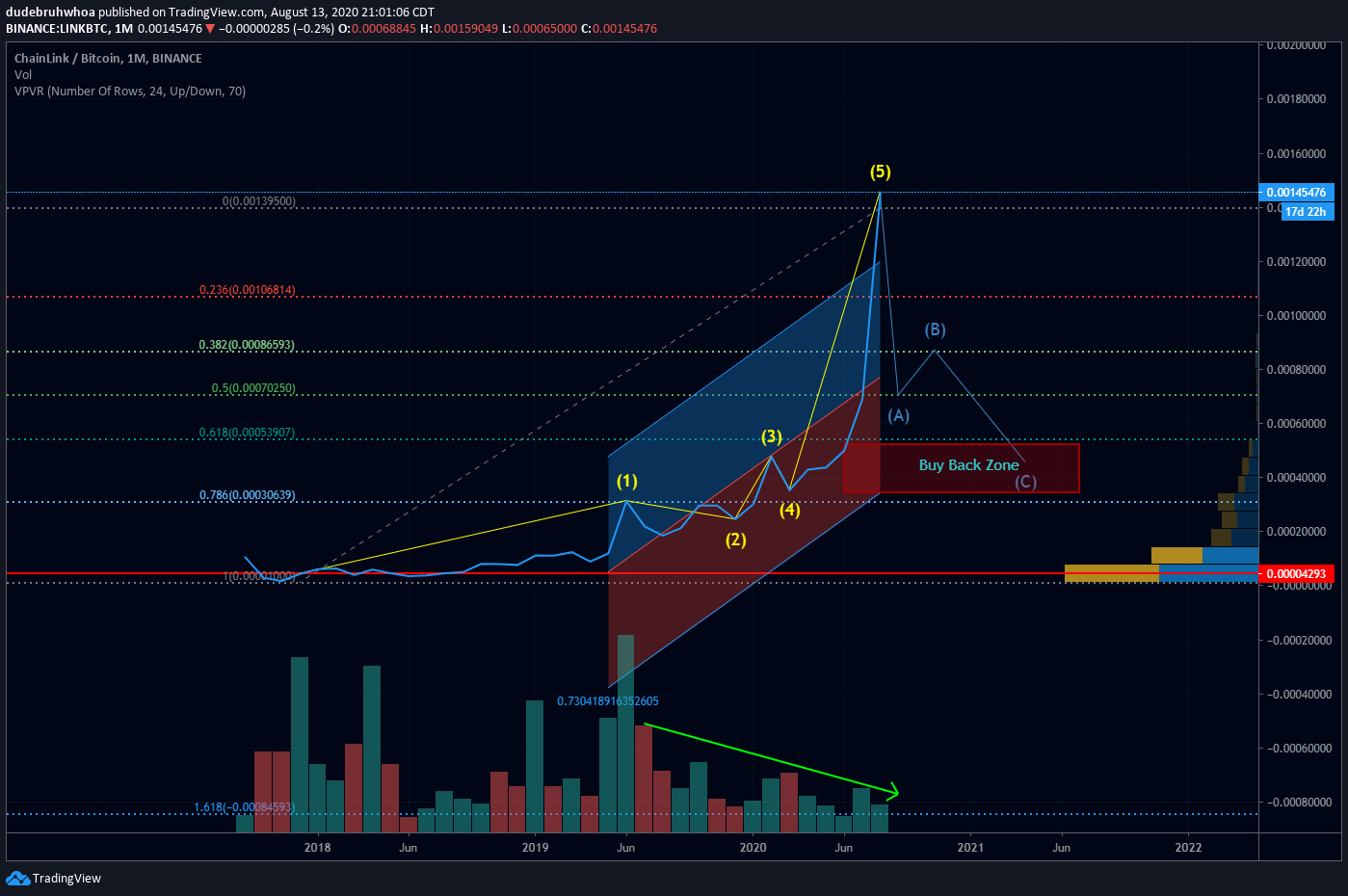1348x896 pixels.
Task: Click the red down-arrow price change indicator
Action: (210, 29)
